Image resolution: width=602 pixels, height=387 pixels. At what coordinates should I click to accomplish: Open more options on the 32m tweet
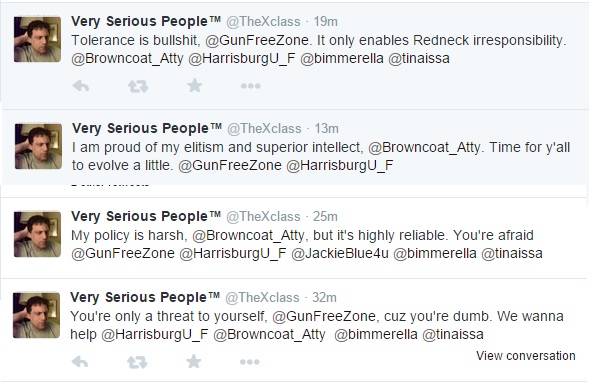[x=250, y=362]
